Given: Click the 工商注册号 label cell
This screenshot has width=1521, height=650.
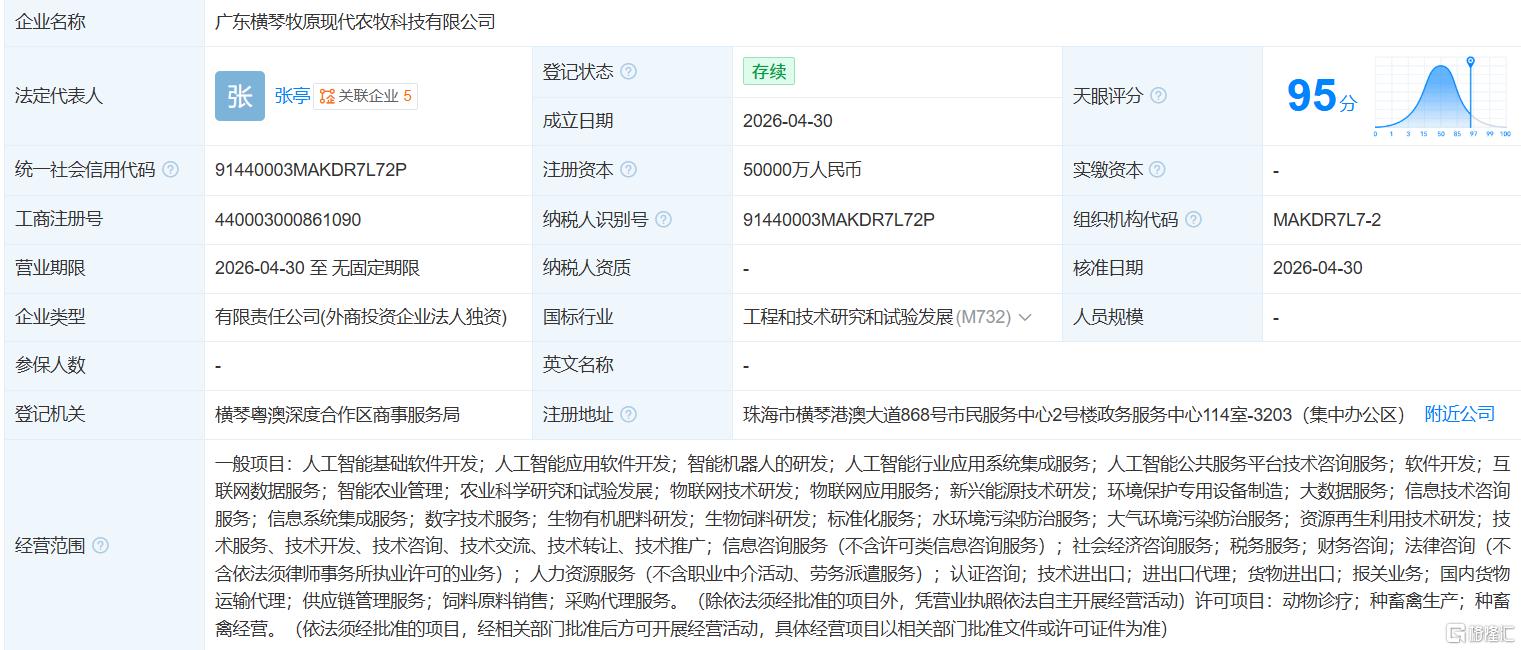Looking at the screenshot, I should click(103, 219).
